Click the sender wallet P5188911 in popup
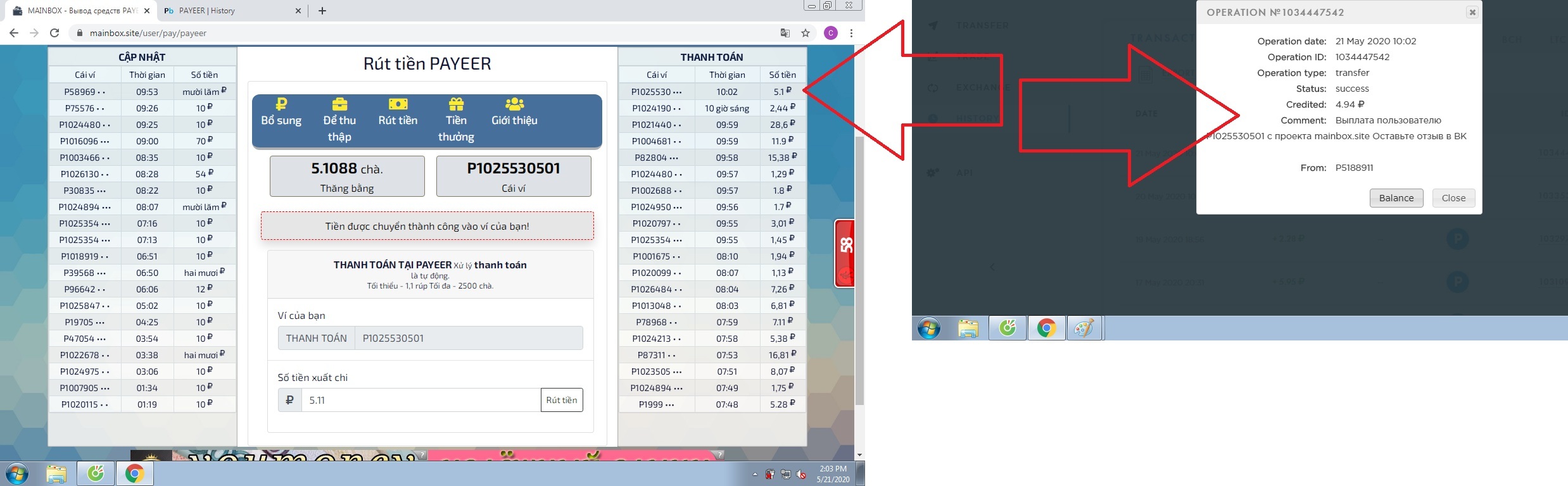 1354,168
